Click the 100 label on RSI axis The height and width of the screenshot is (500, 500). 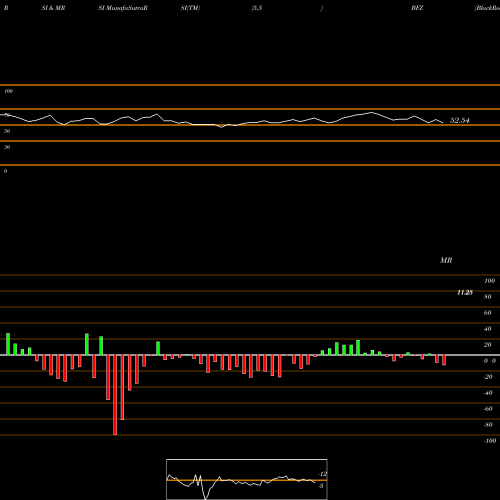pyautogui.click(x=9, y=91)
